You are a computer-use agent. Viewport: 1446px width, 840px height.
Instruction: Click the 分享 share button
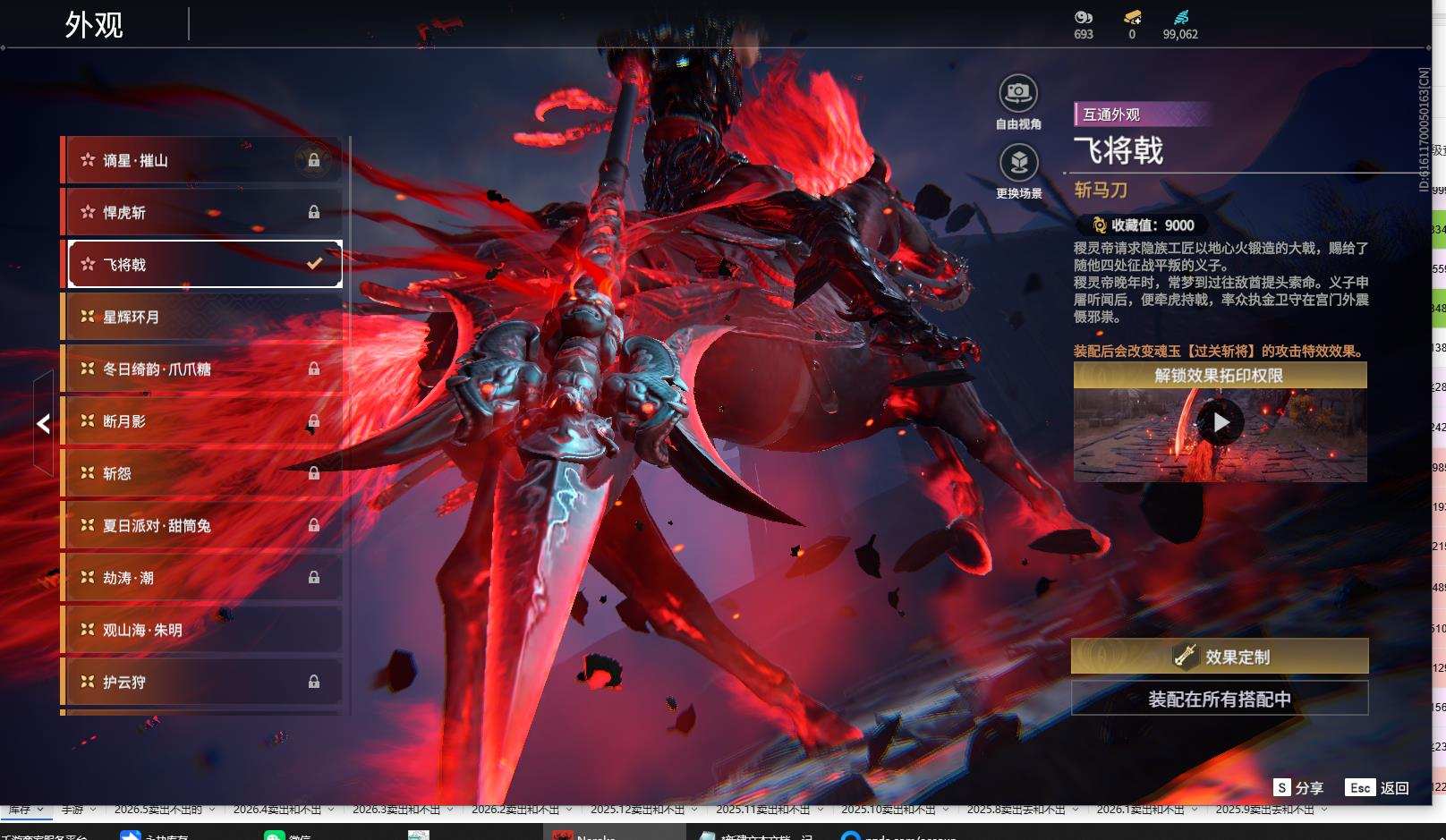tap(1298, 787)
